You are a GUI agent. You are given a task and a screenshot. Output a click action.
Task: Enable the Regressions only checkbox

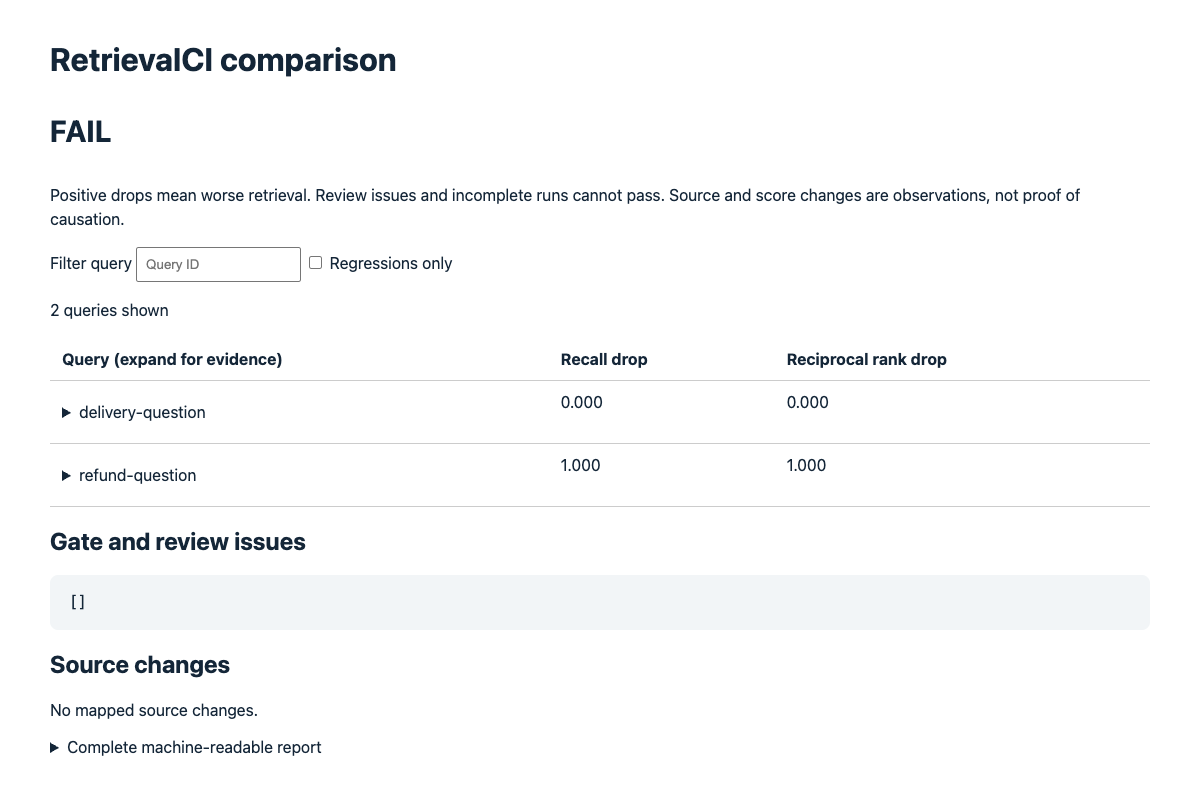tap(315, 263)
